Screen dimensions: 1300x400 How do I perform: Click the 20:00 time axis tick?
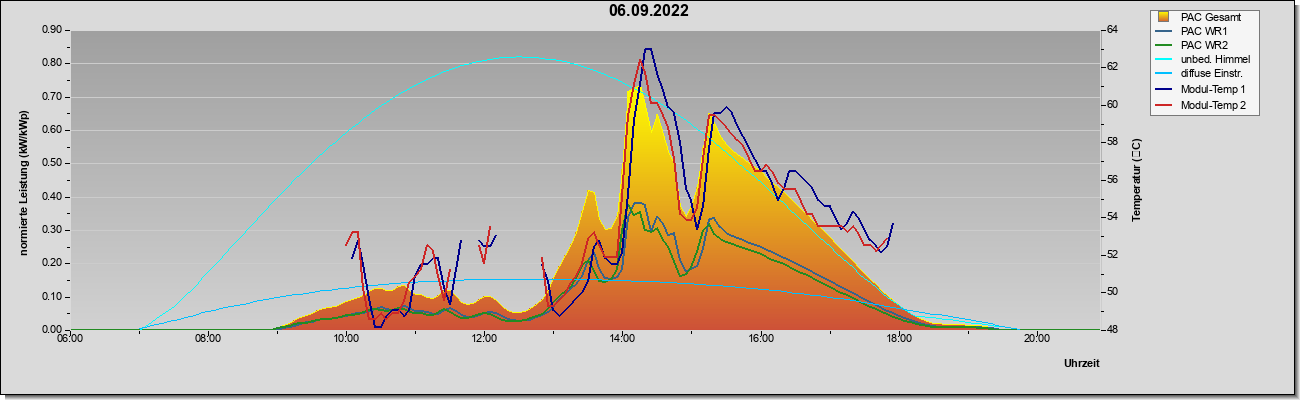click(1036, 338)
